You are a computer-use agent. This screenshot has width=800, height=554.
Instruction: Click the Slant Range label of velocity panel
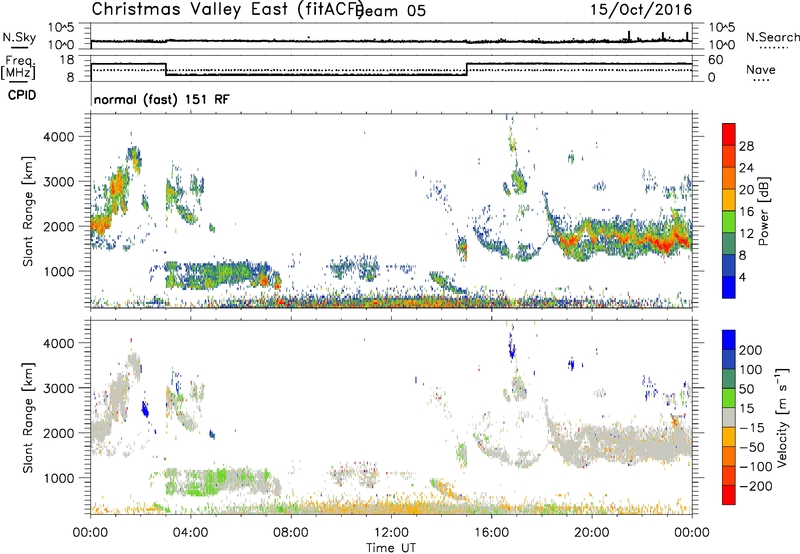pos(28,418)
